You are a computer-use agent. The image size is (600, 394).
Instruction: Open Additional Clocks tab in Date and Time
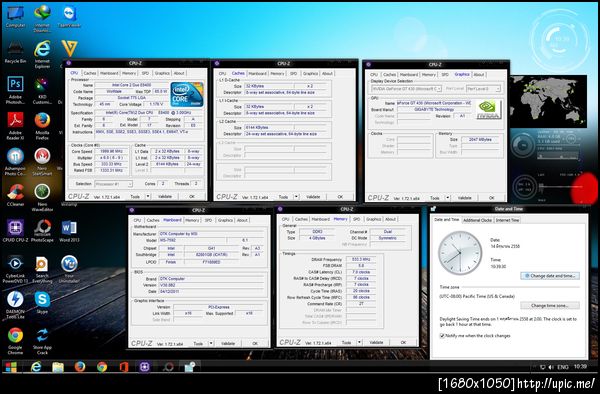tap(477, 220)
